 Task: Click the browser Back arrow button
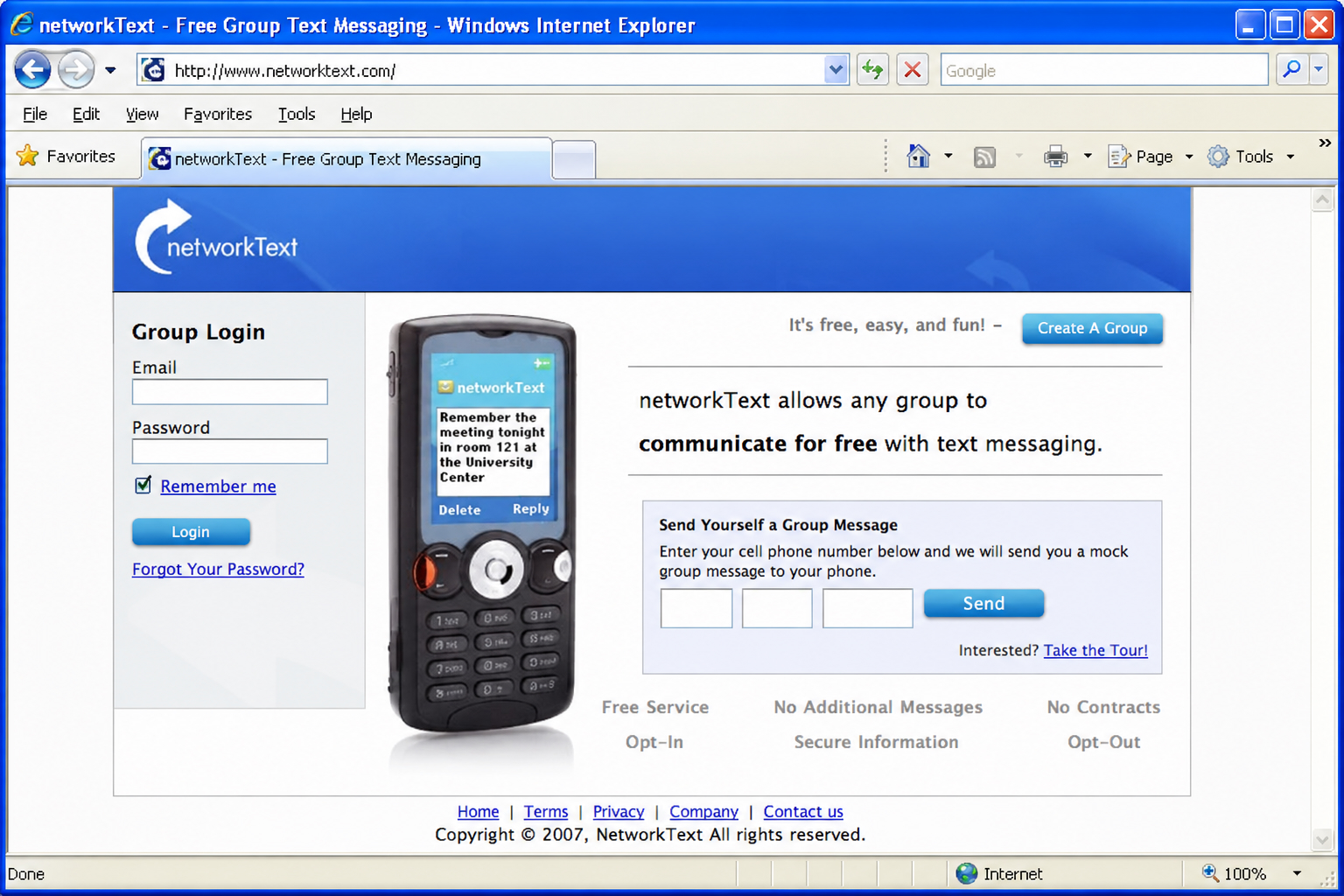[x=33, y=70]
